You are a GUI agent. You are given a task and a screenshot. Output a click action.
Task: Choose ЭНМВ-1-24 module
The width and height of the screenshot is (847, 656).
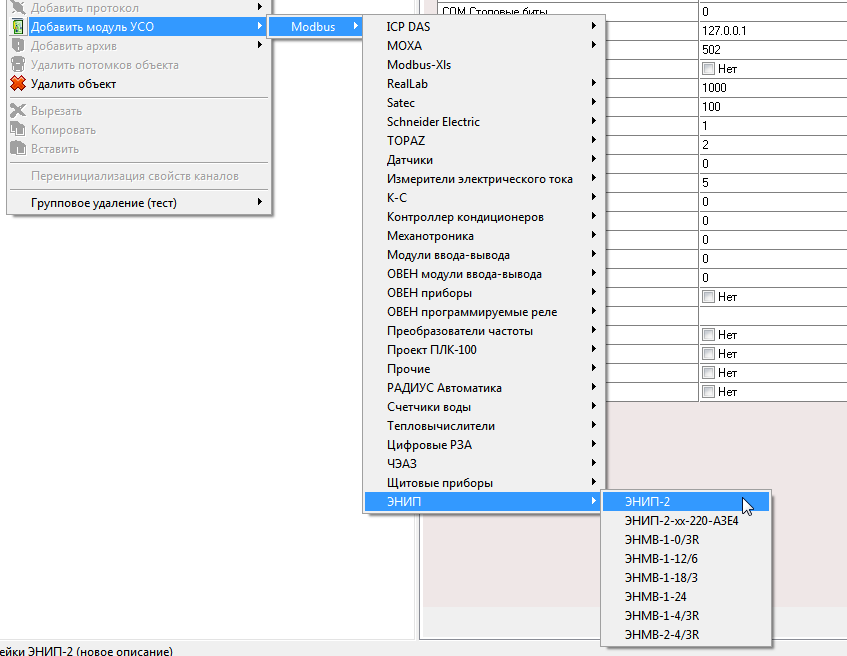tap(686, 597)
